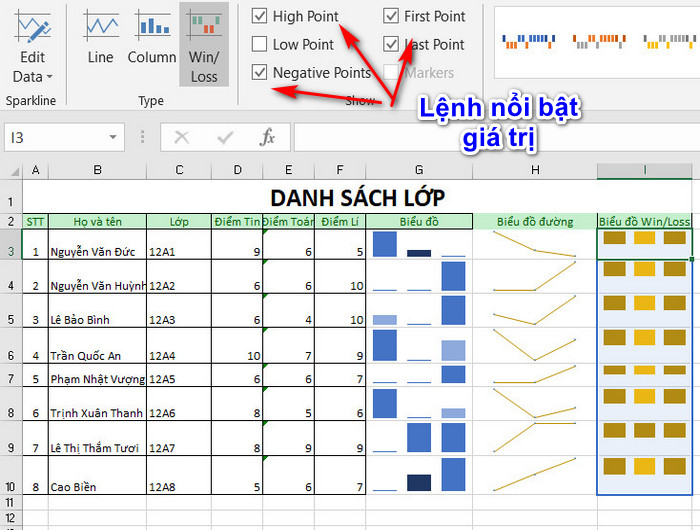Click into the formula bar input
The image size is (700, 530).
point(496,138)
